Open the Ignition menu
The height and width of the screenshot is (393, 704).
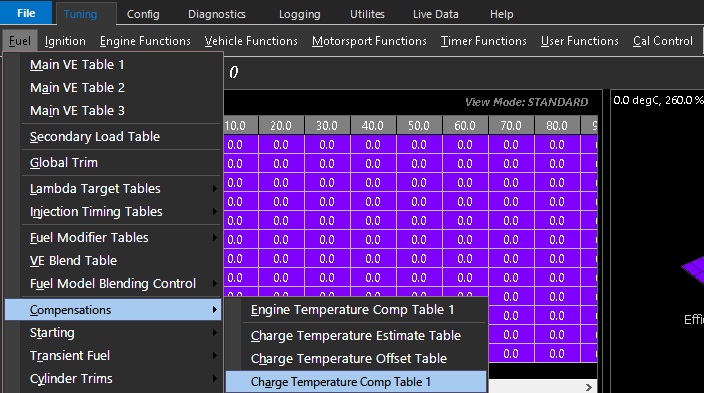tap(65, 41)
